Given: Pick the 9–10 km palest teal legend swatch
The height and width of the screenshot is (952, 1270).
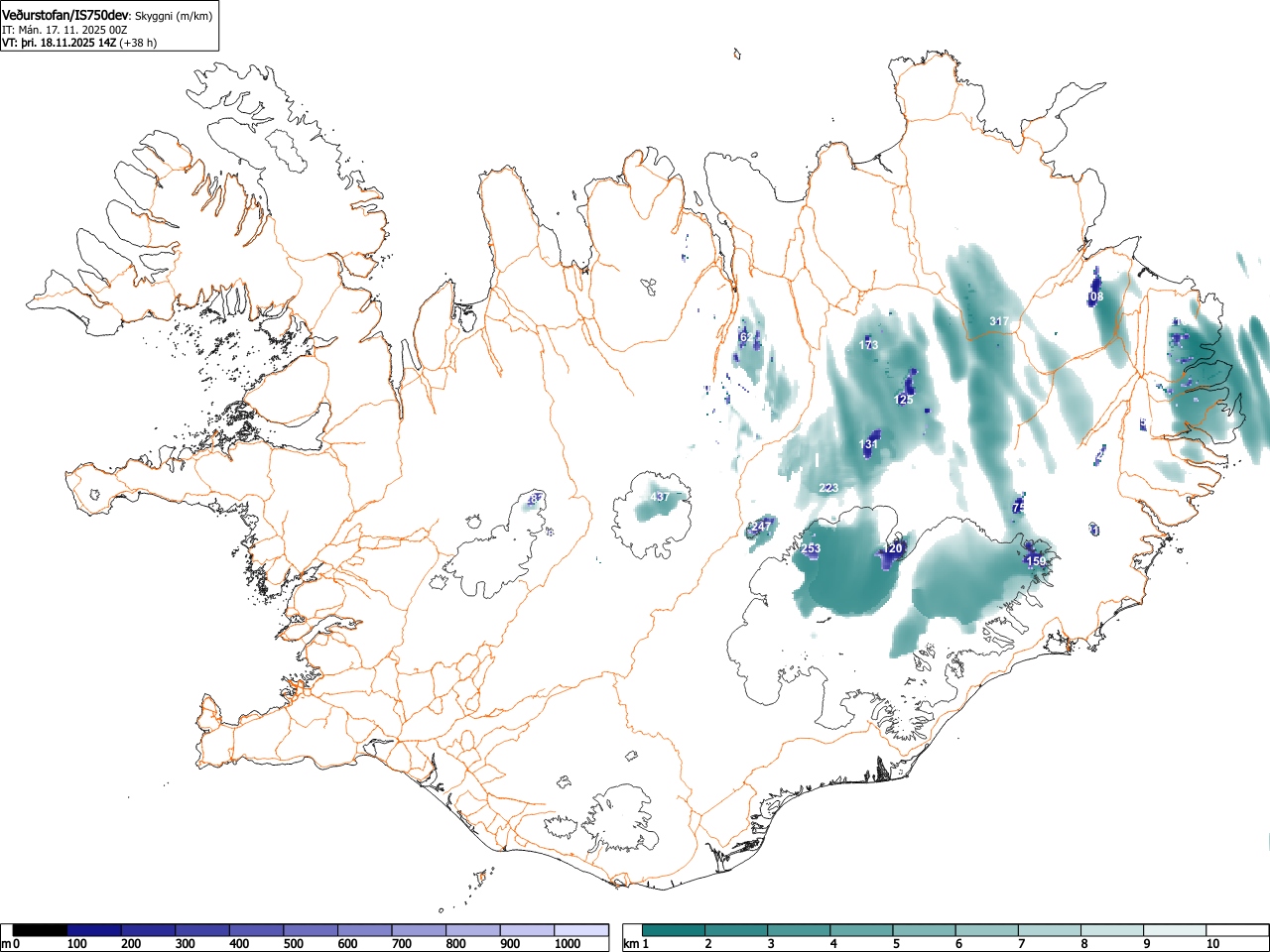Looking at the screenshot, I should coord(1175,930).
